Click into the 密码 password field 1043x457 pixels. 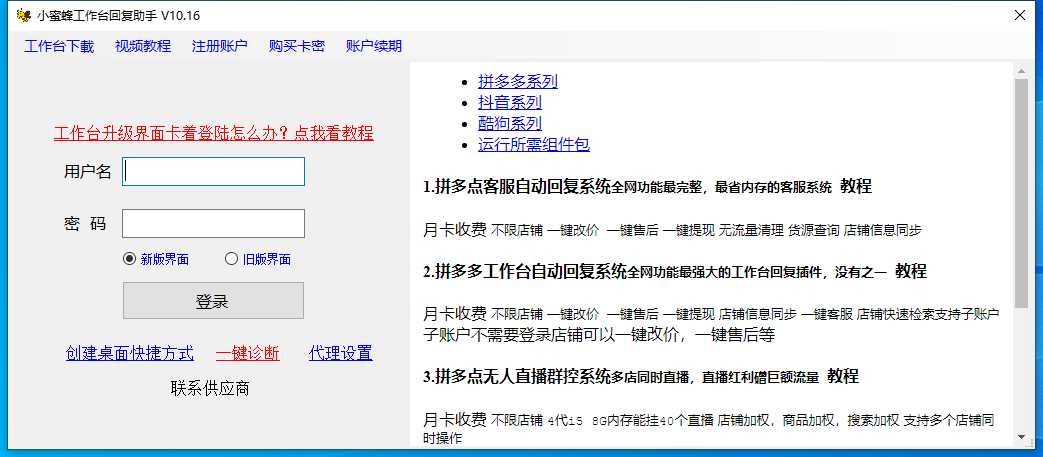point(213,223)
